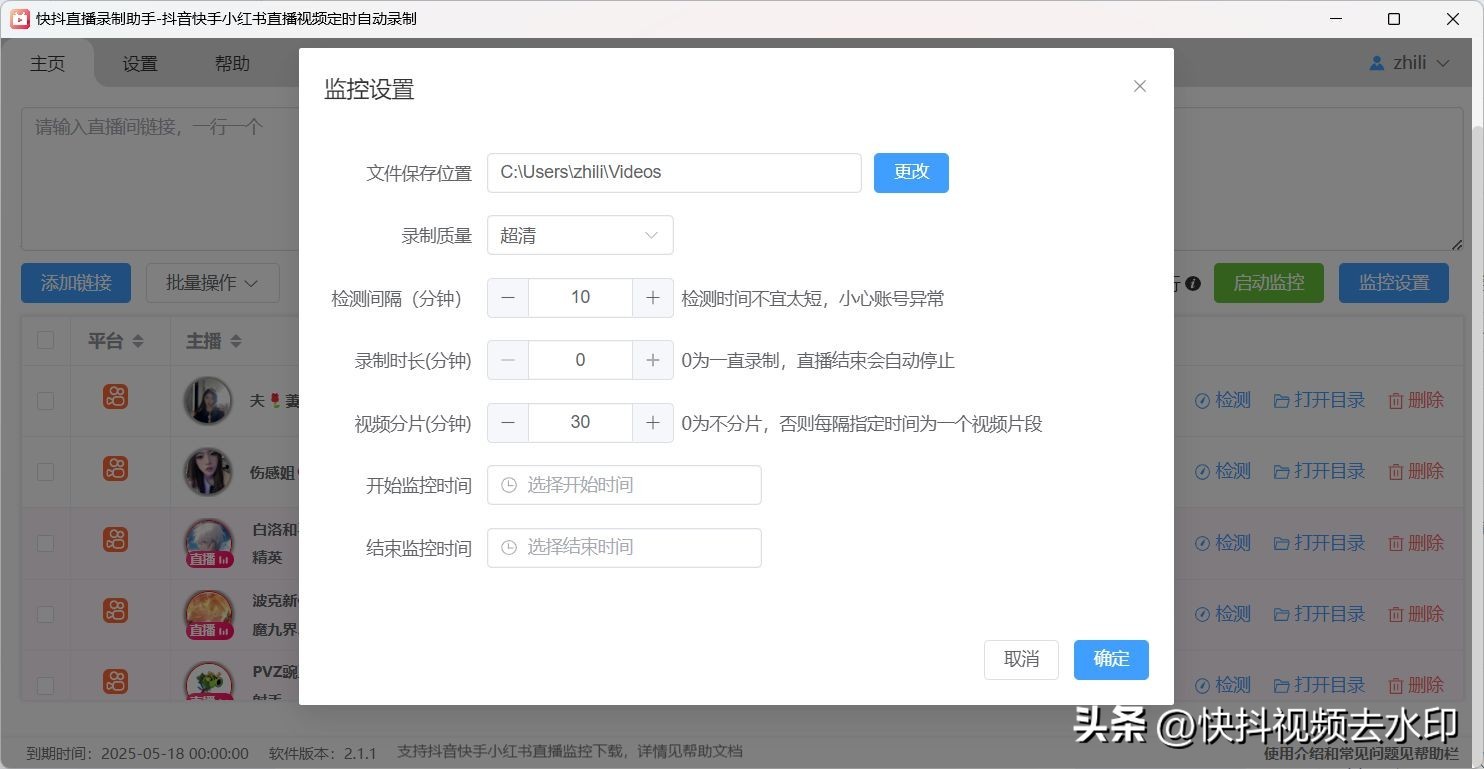This screenshot has height=769, width=1484.
Task: Open the 帮助 tab
Action: click(232, 64)
